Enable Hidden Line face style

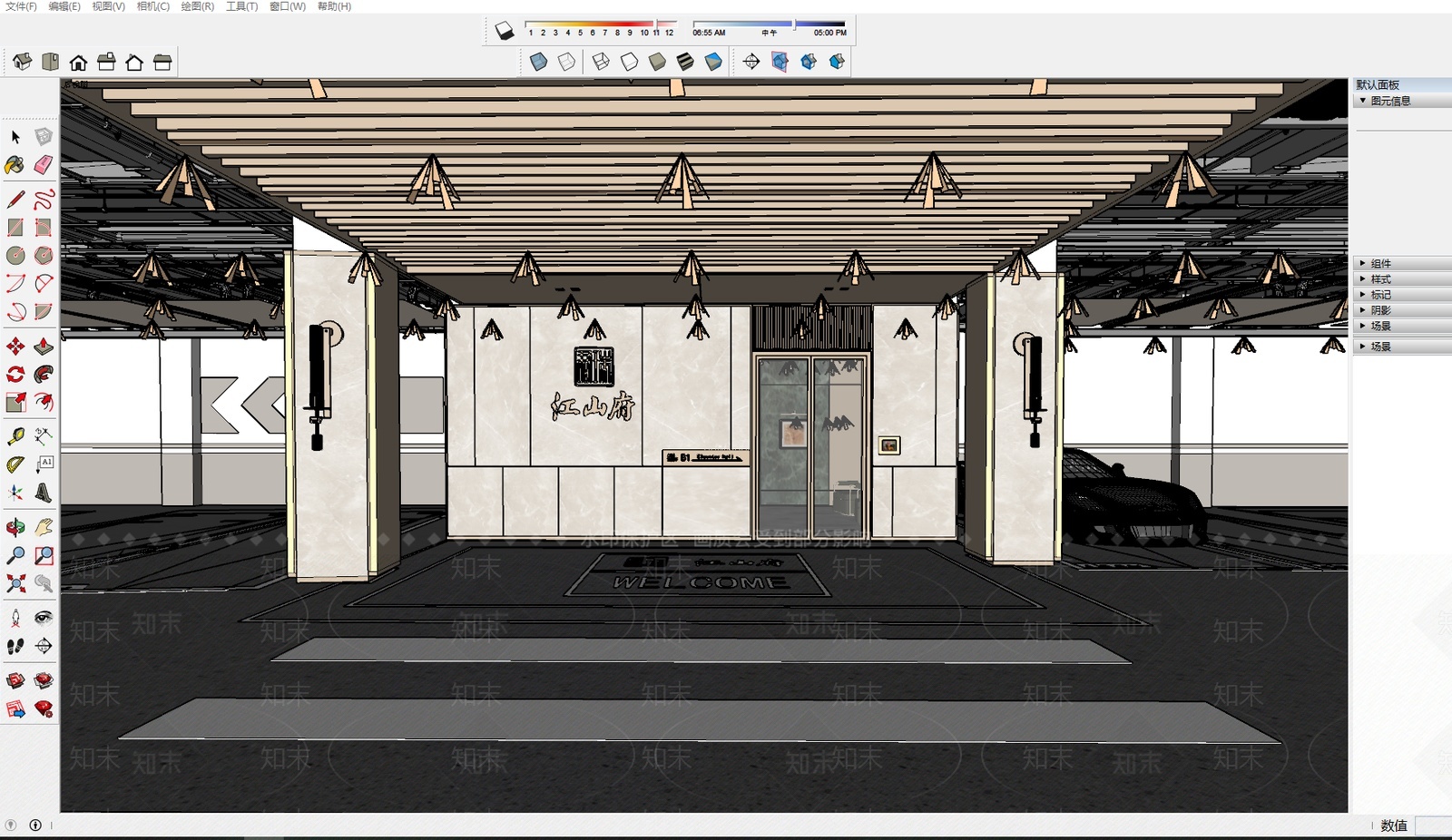[629, 62]
